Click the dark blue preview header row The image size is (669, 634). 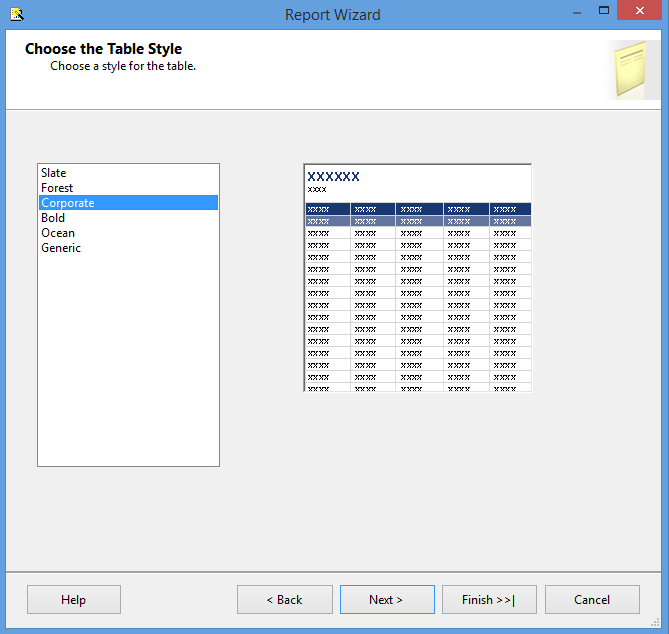pos(417,209)
